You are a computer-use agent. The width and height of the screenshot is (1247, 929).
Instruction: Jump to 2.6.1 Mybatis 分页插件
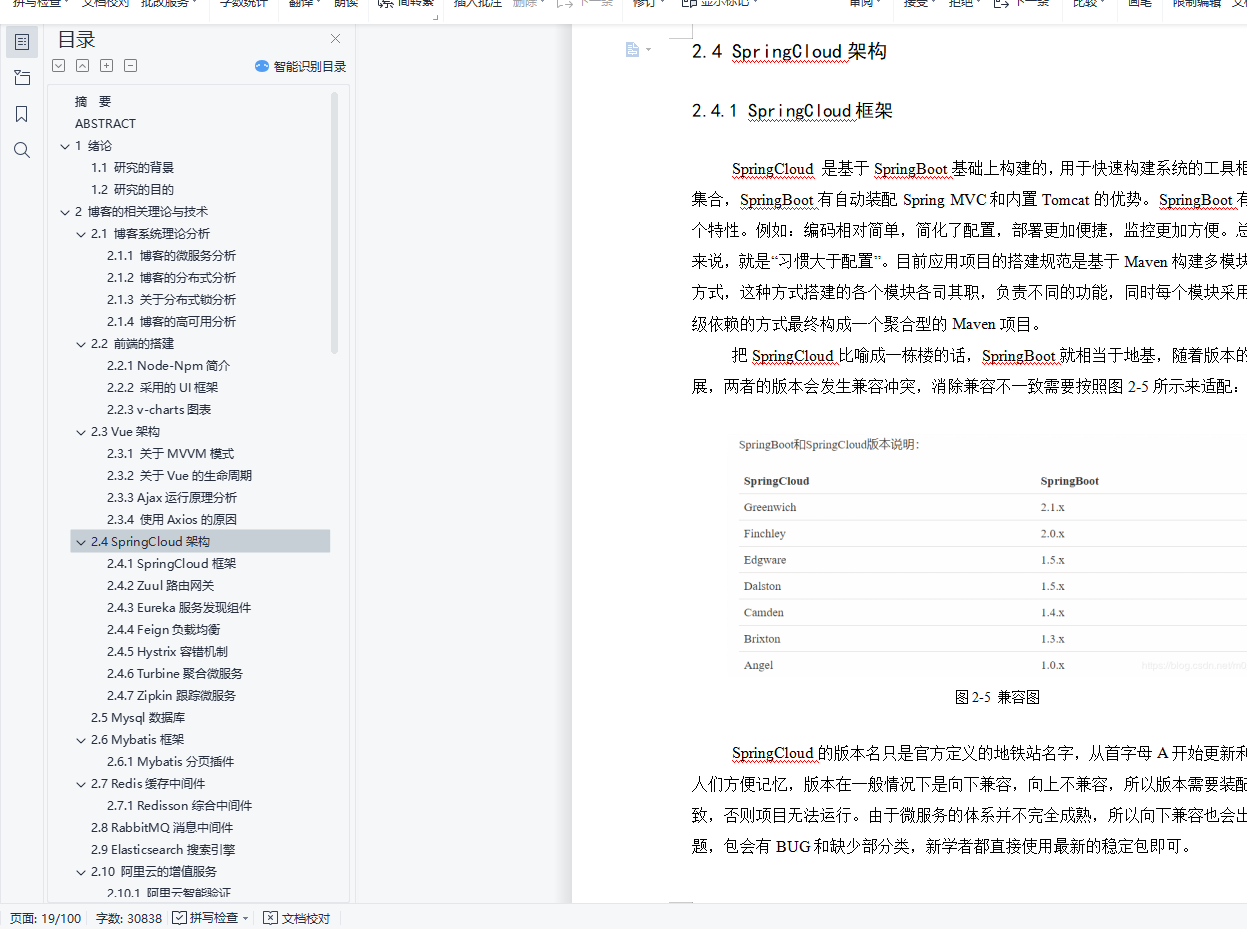(170, 762)
